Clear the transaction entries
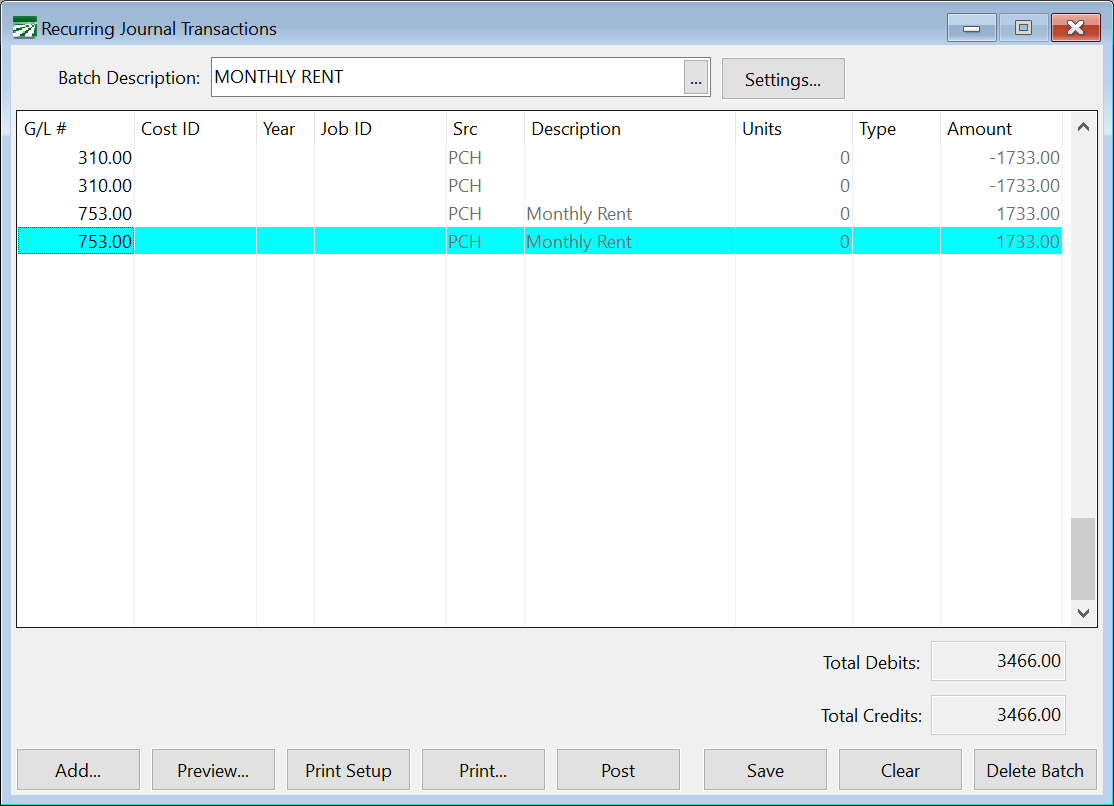 tap(900, 770)
